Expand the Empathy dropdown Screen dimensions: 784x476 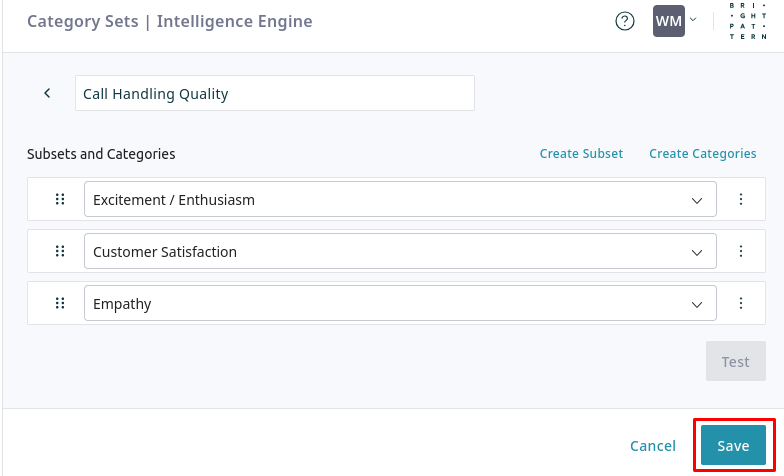[697, 304]
